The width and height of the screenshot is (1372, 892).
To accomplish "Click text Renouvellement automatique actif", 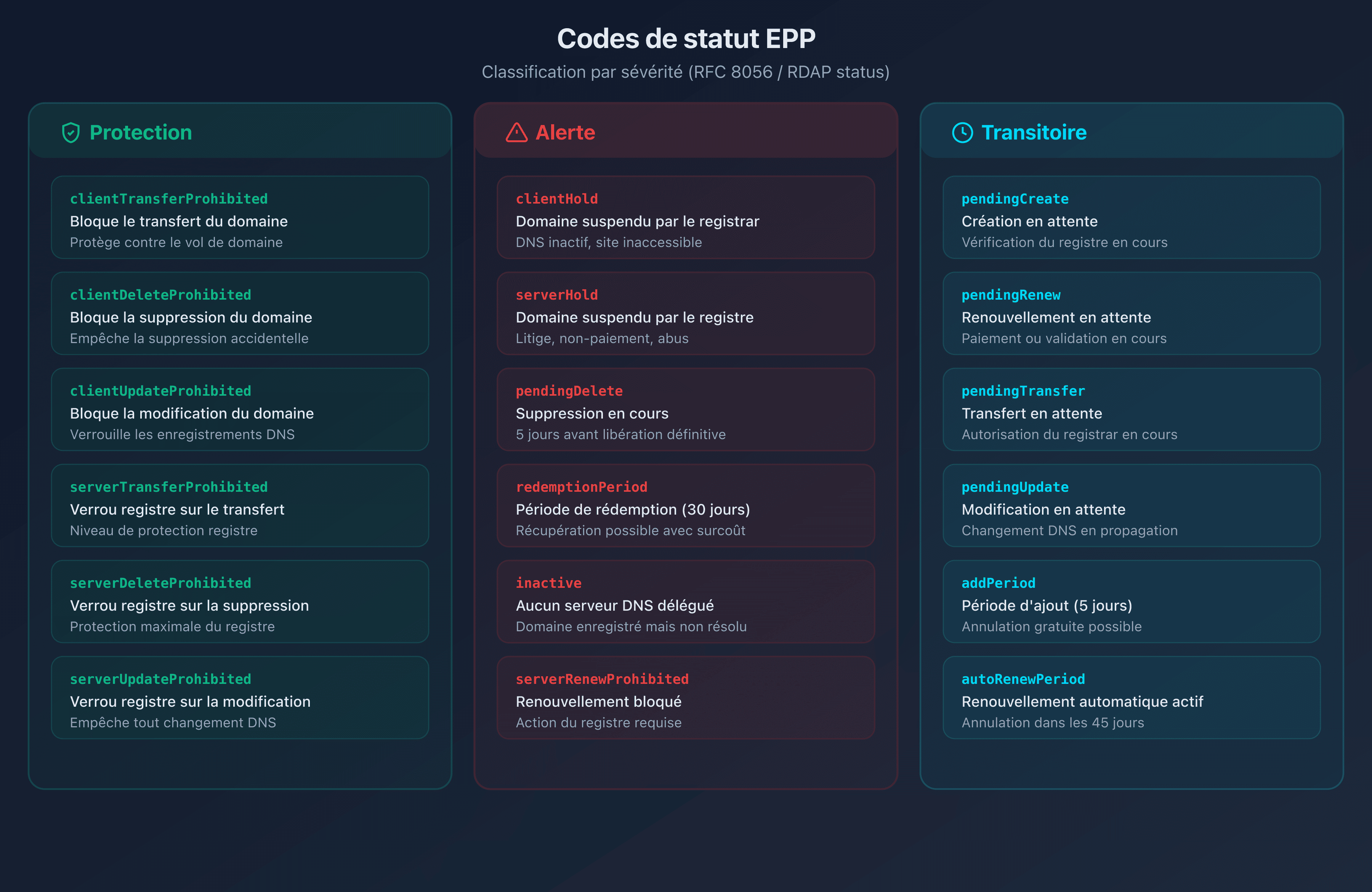I will (x=1082, y=702).
